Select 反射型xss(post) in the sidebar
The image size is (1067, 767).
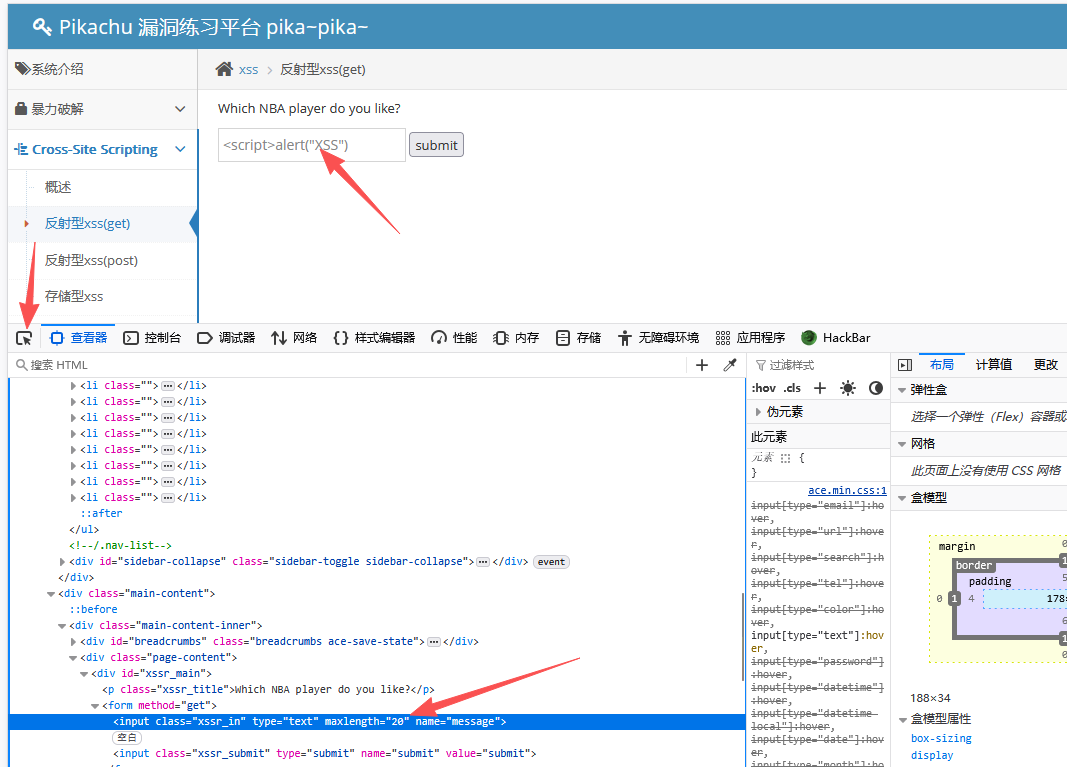tap(91, 260)
